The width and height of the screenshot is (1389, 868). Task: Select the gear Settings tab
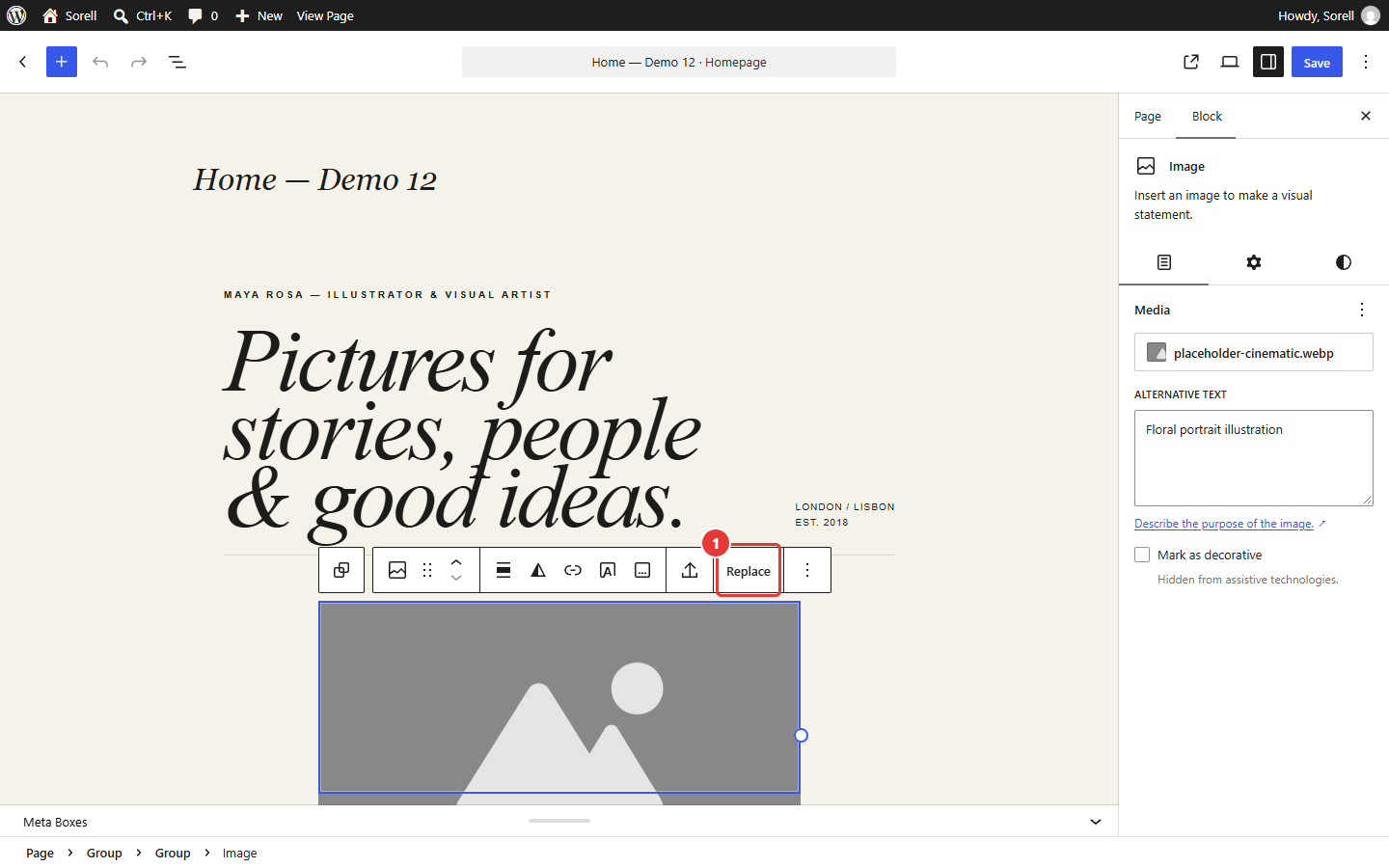pos(1254,262)
